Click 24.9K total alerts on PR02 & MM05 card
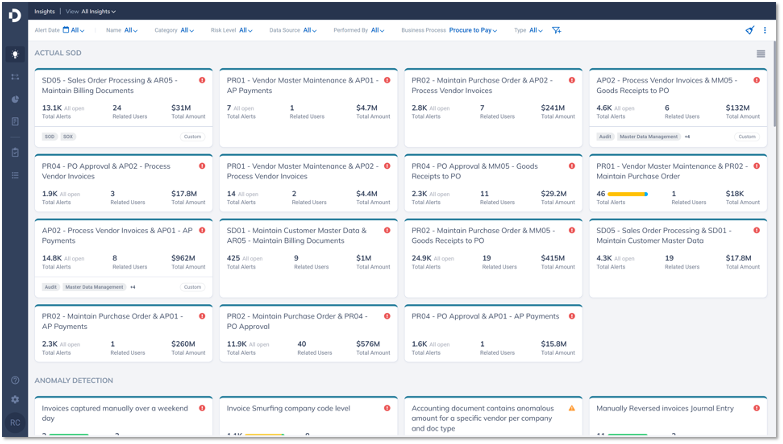783x444 pixels. 421,258
